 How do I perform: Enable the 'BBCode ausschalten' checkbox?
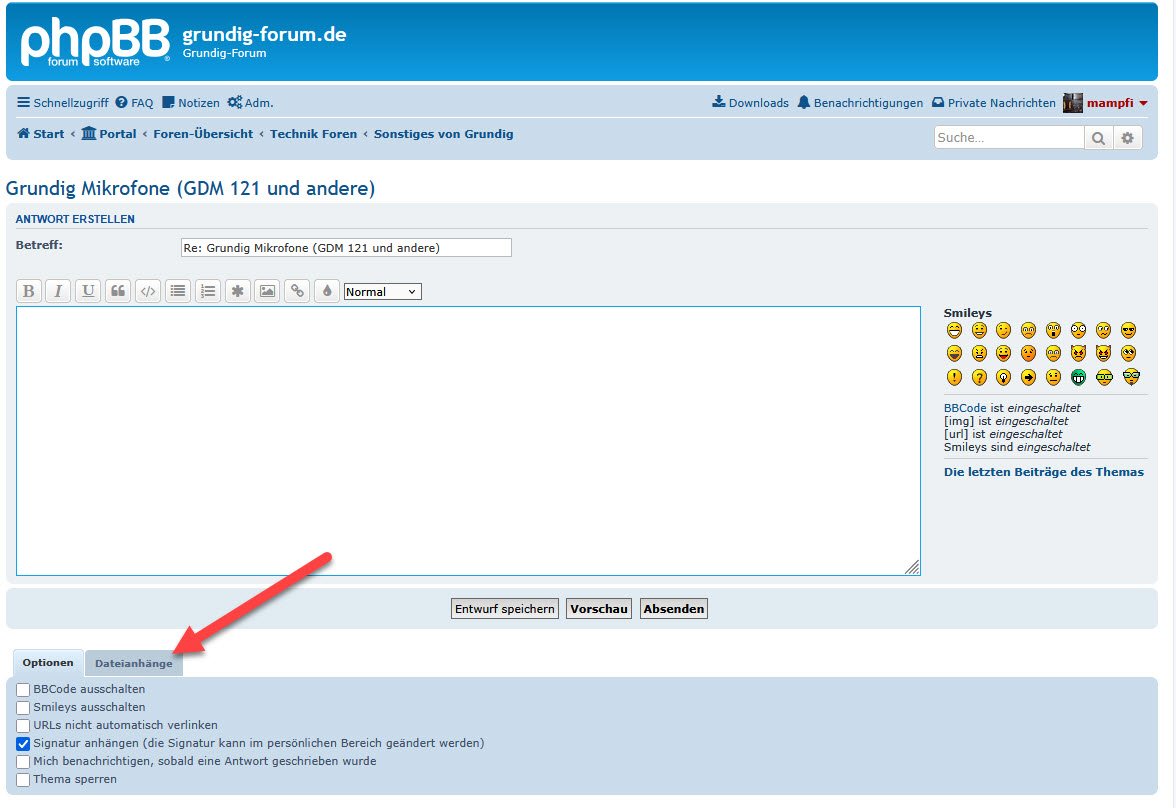[x=23, y=689]
